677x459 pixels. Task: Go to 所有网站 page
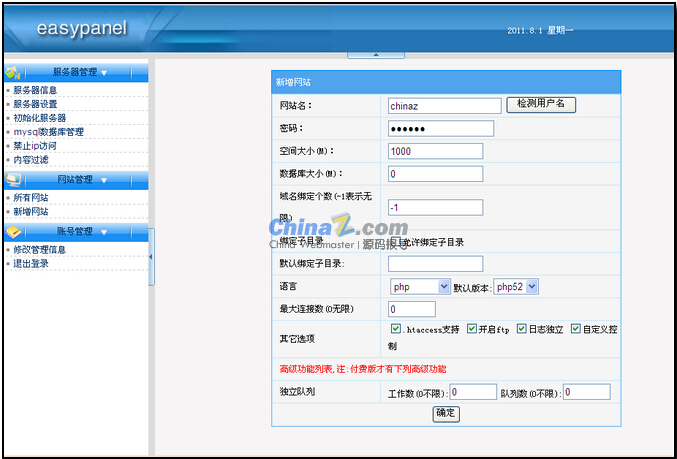coord(31,198)
